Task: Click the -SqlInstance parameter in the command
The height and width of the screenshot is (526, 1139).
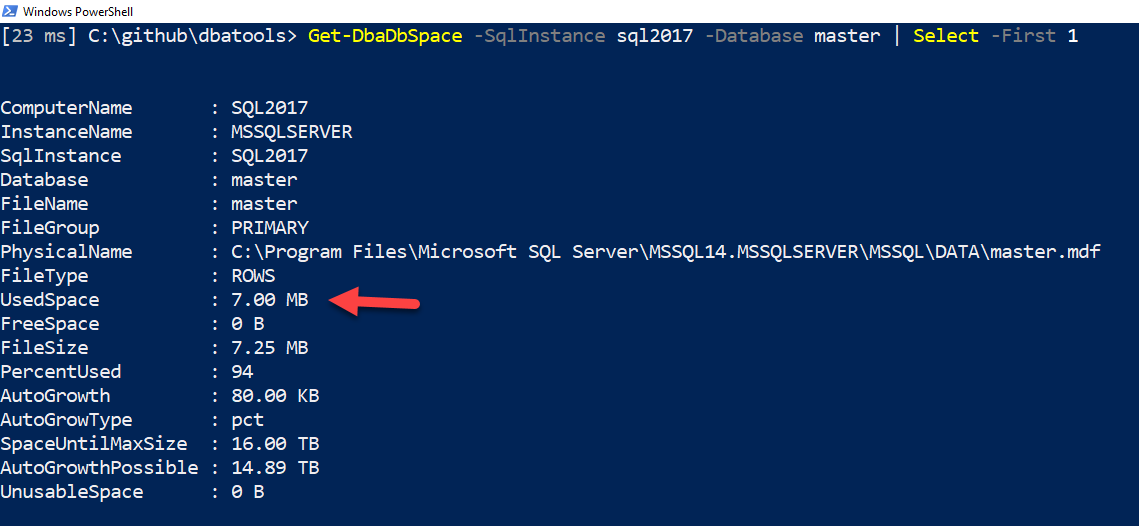Action: click(545, 36)
